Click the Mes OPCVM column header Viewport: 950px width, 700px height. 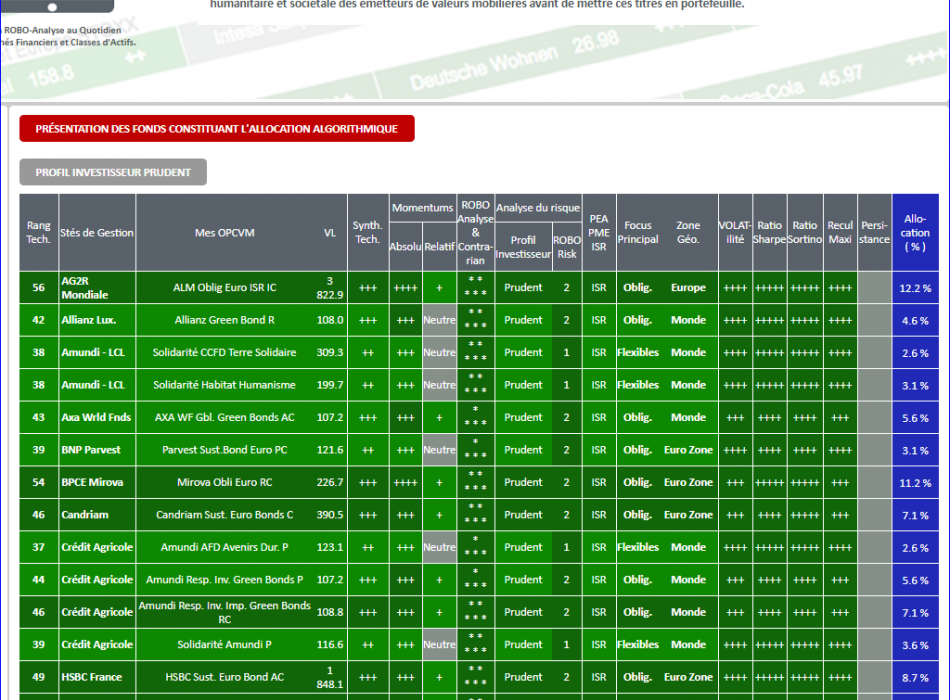[x=225, y=233]
